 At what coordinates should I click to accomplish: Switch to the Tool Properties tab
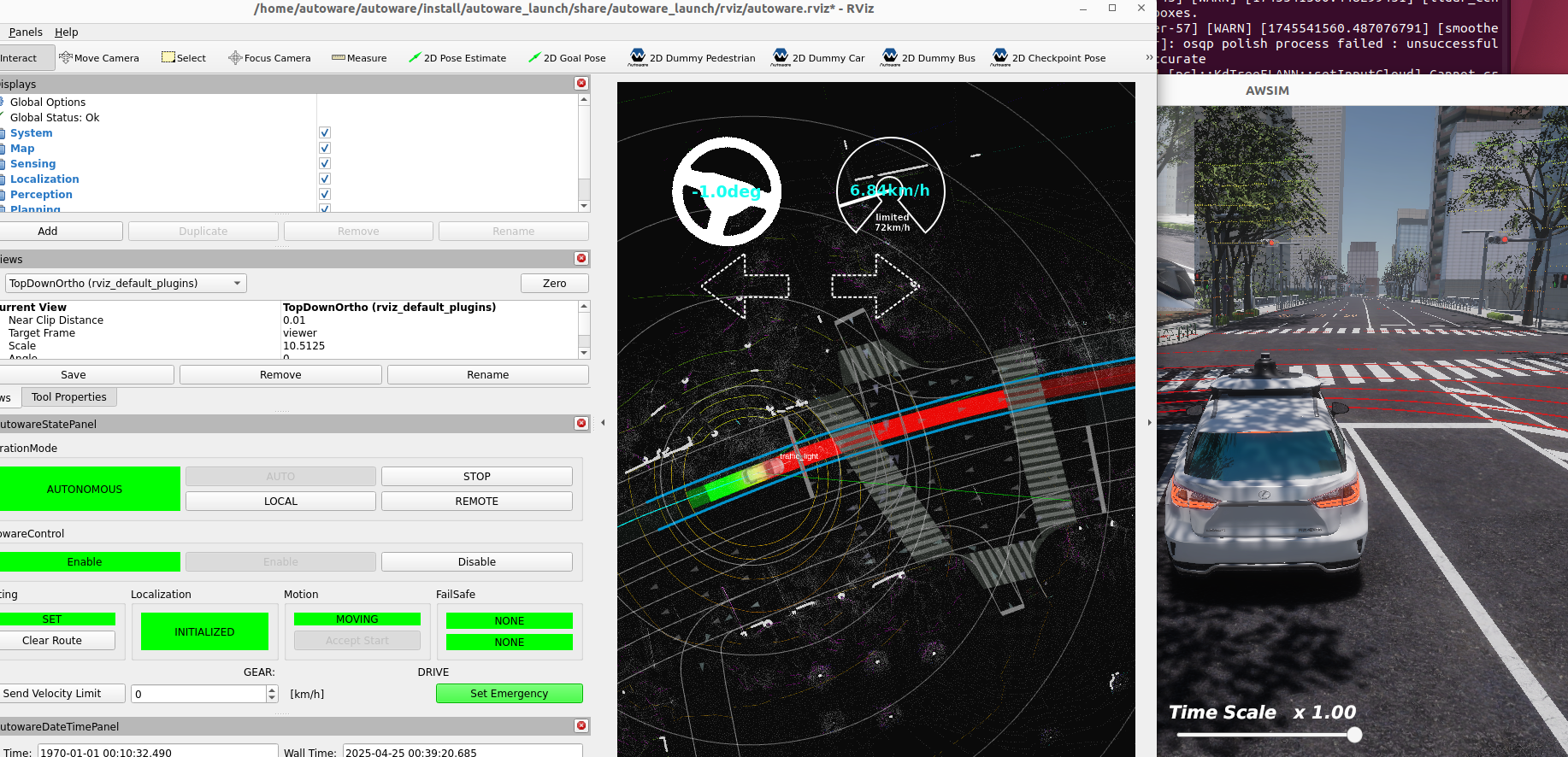69,396
